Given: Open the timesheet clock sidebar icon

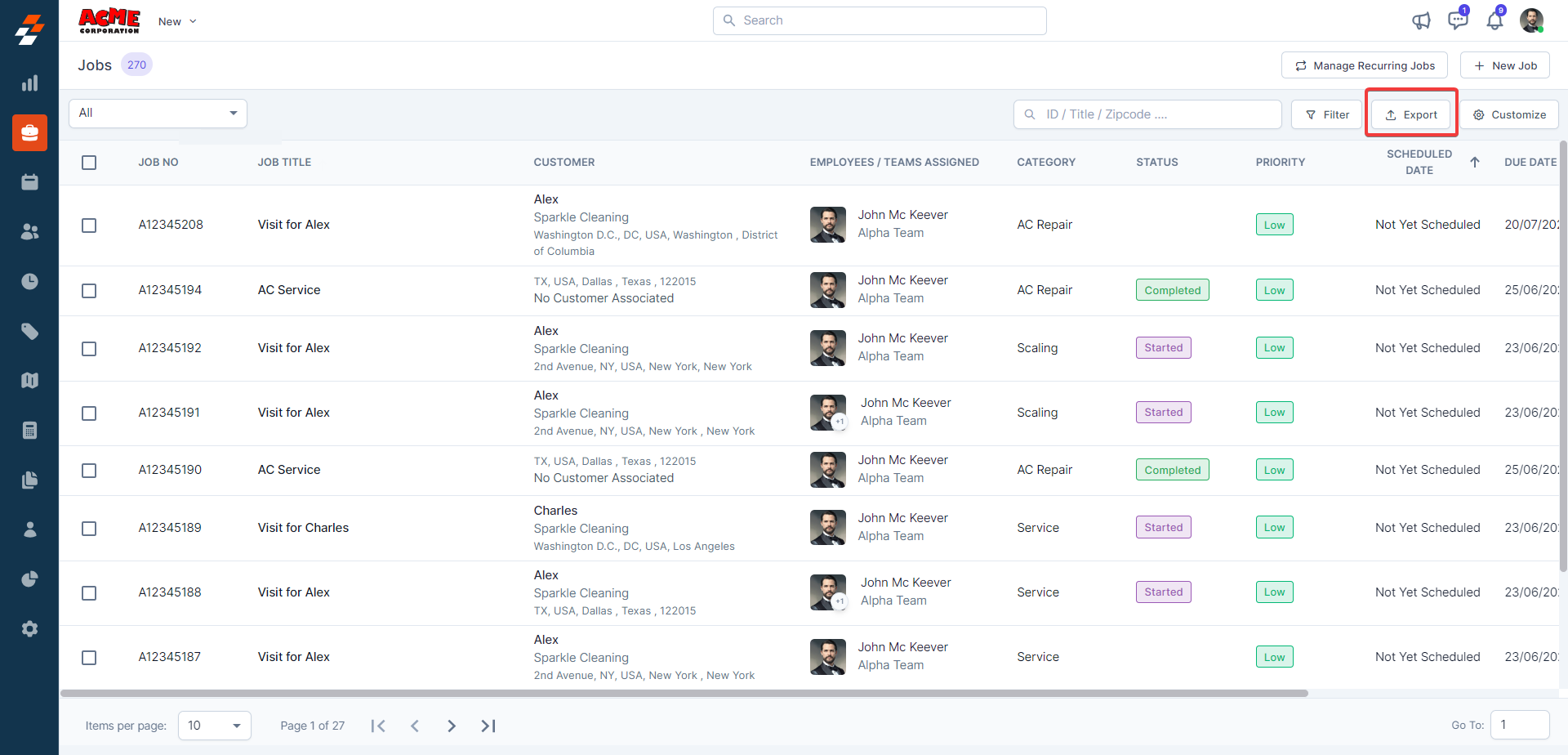Looking at the screenshot, I should tap(29, 282).
